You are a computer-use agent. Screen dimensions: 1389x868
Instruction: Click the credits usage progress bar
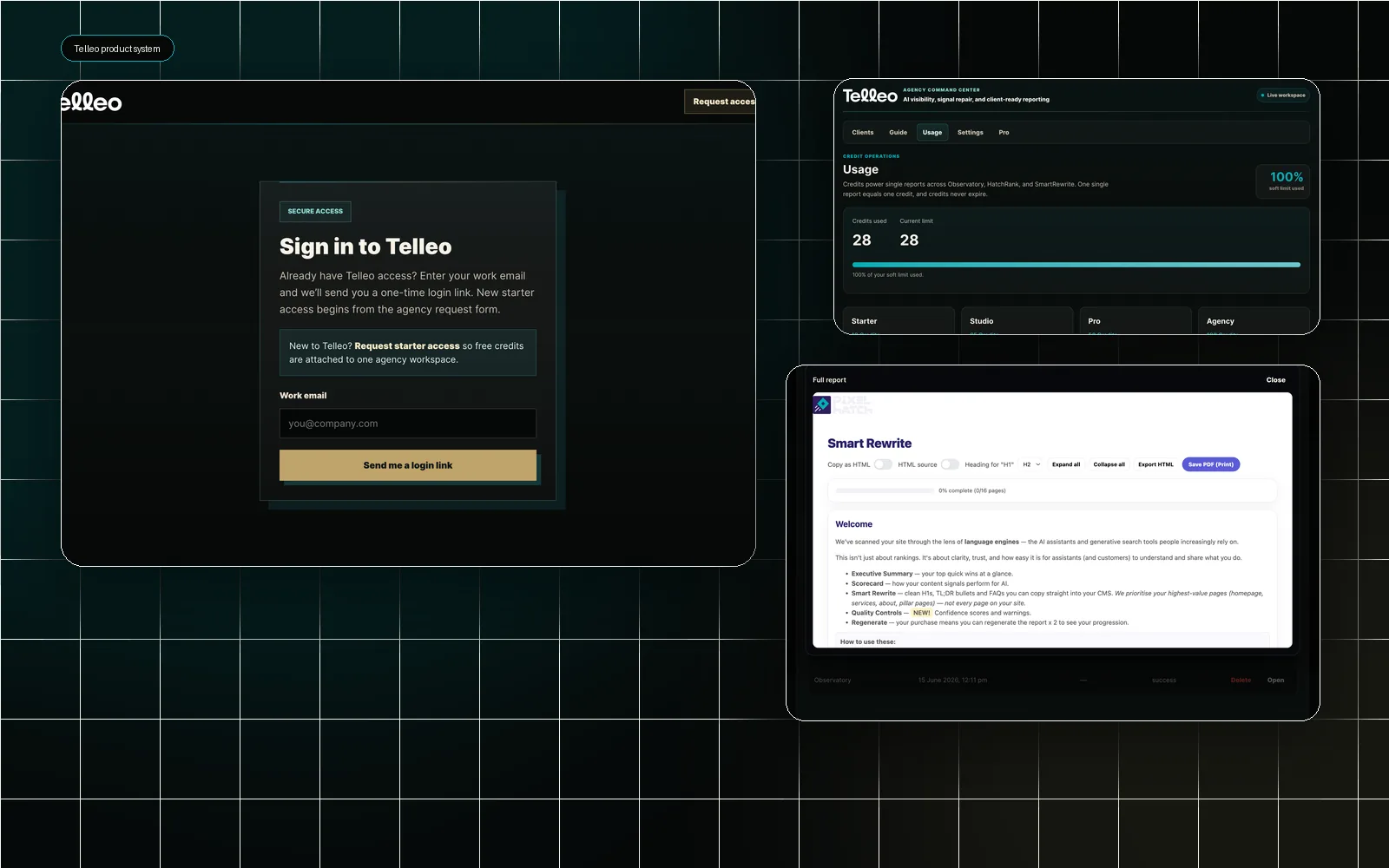click(x=1076, y=265)
